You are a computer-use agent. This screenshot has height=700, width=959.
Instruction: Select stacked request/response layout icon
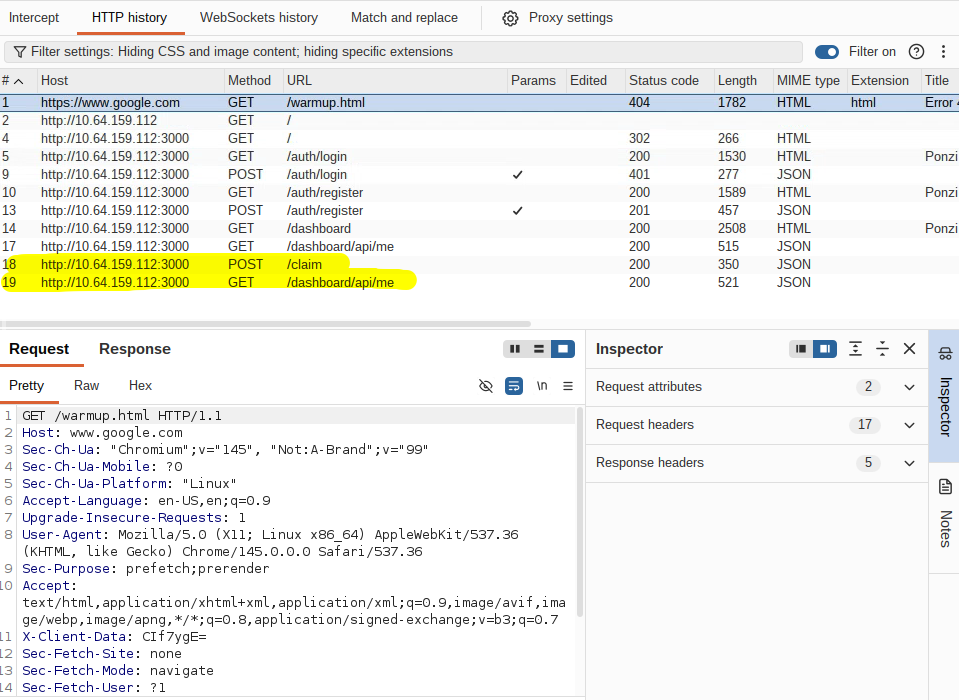pyautogui.click(x=539, y=349)
